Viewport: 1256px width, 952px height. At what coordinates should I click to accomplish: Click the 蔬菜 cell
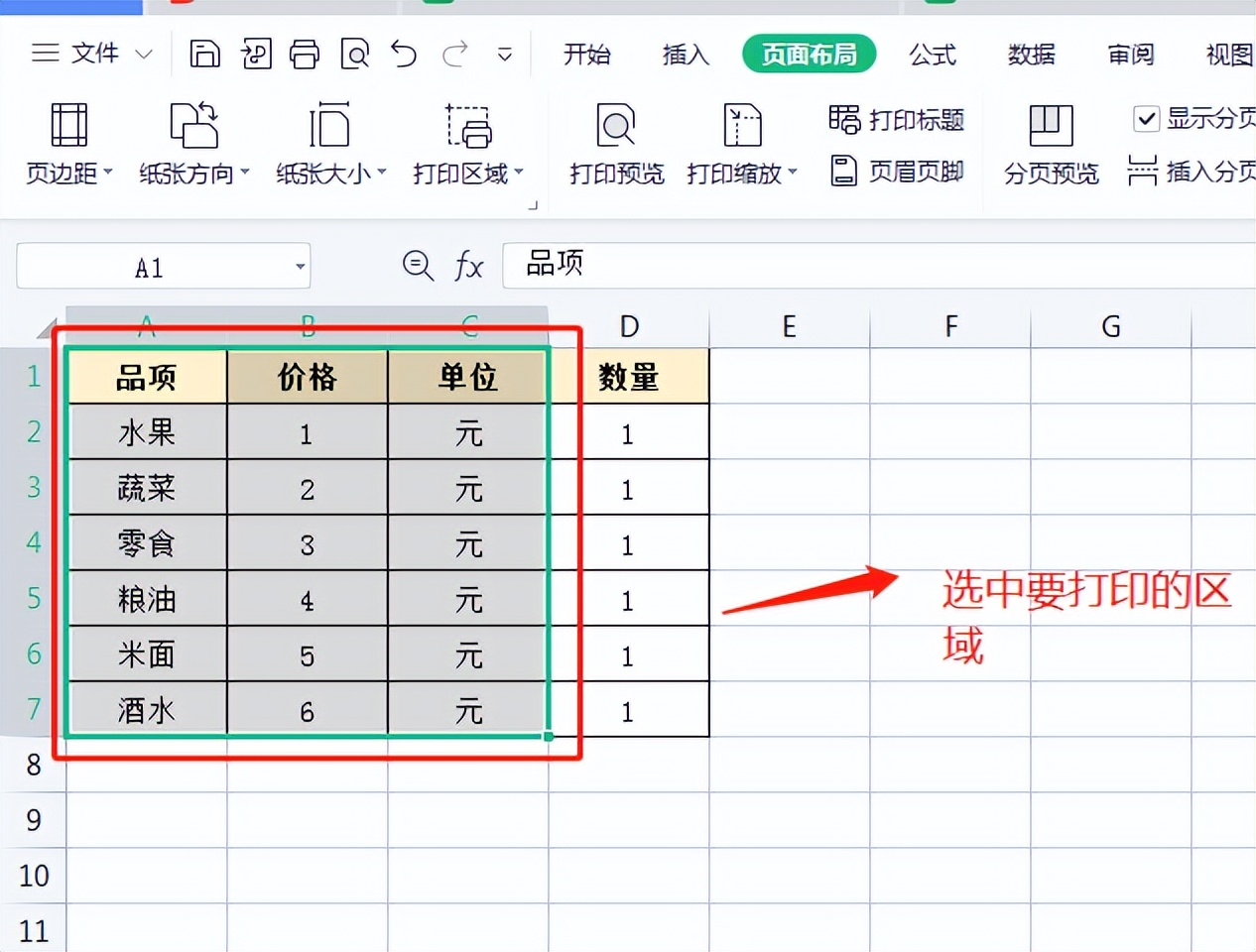pos(147,487)
